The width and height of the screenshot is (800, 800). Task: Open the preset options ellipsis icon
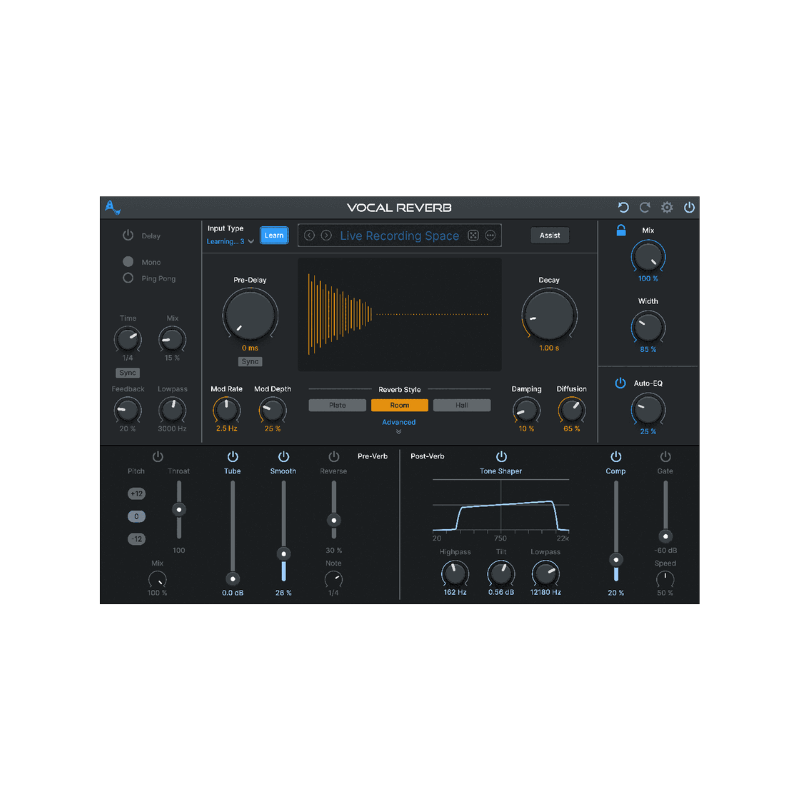490,236
